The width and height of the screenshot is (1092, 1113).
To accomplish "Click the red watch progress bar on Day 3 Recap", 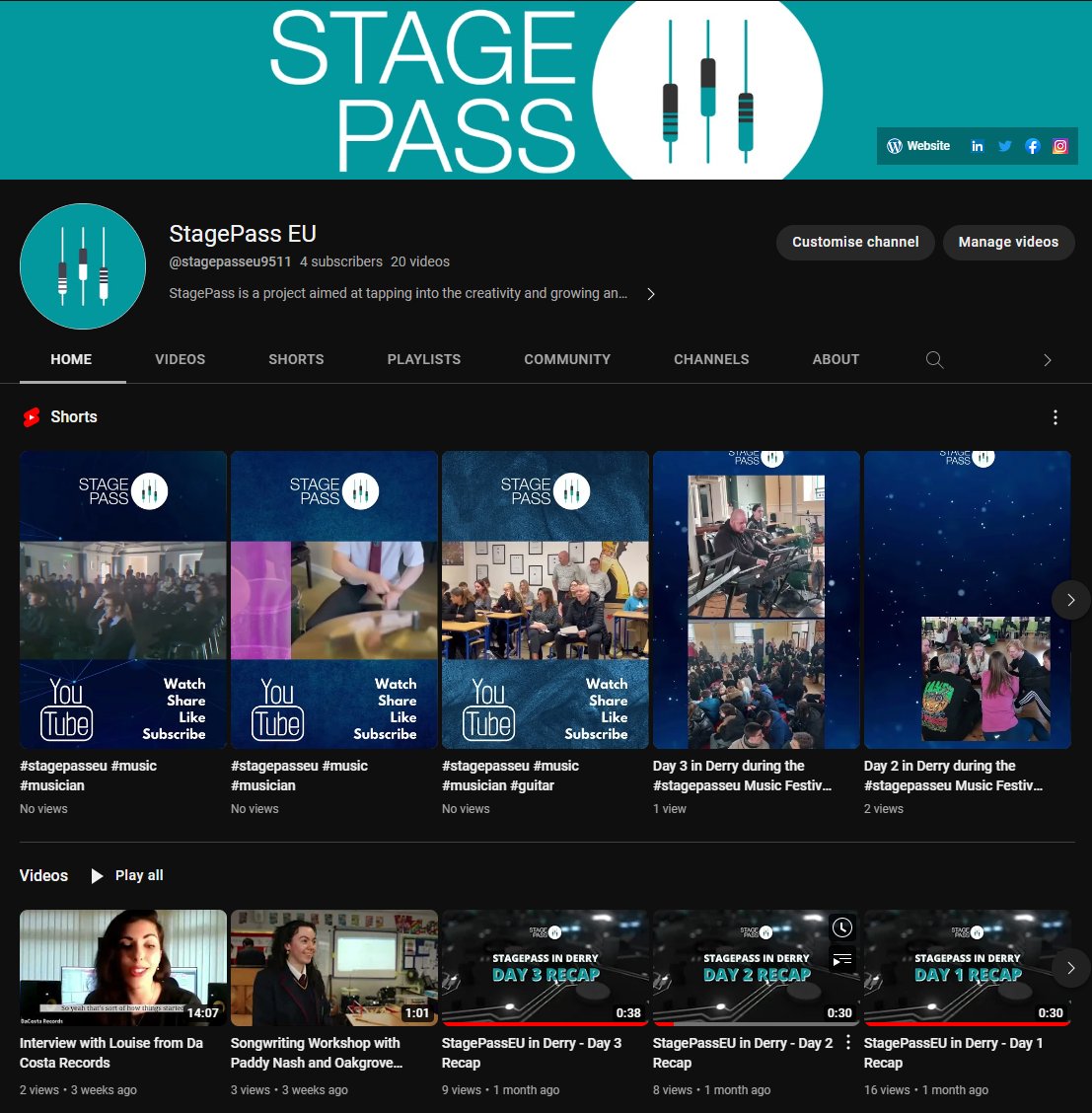I will click(545, 1024).
